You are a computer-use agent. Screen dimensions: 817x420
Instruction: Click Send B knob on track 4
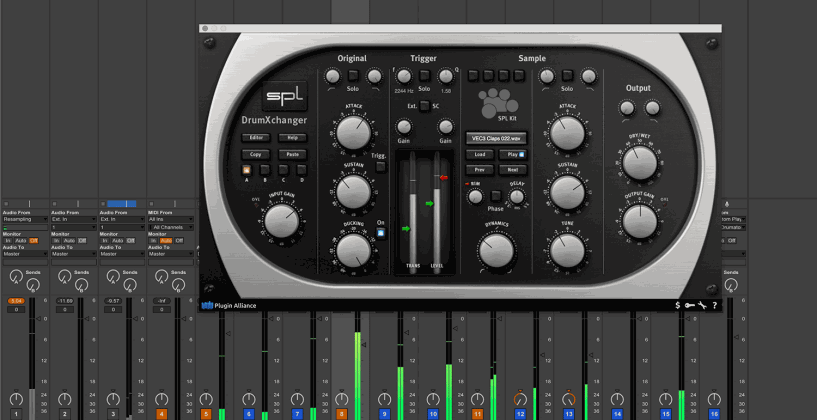pyautogui.click(x=178, y=285)
